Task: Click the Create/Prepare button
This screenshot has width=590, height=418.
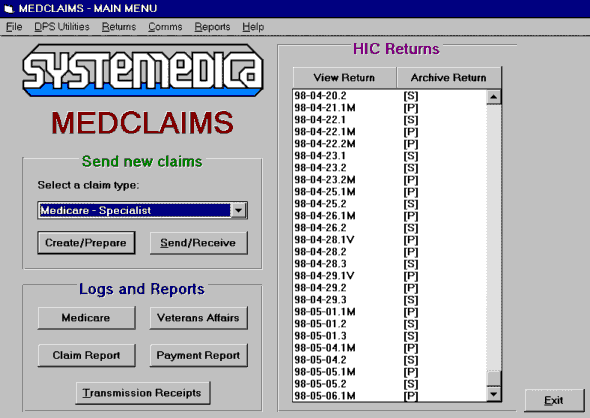Action: pos(86,243)
